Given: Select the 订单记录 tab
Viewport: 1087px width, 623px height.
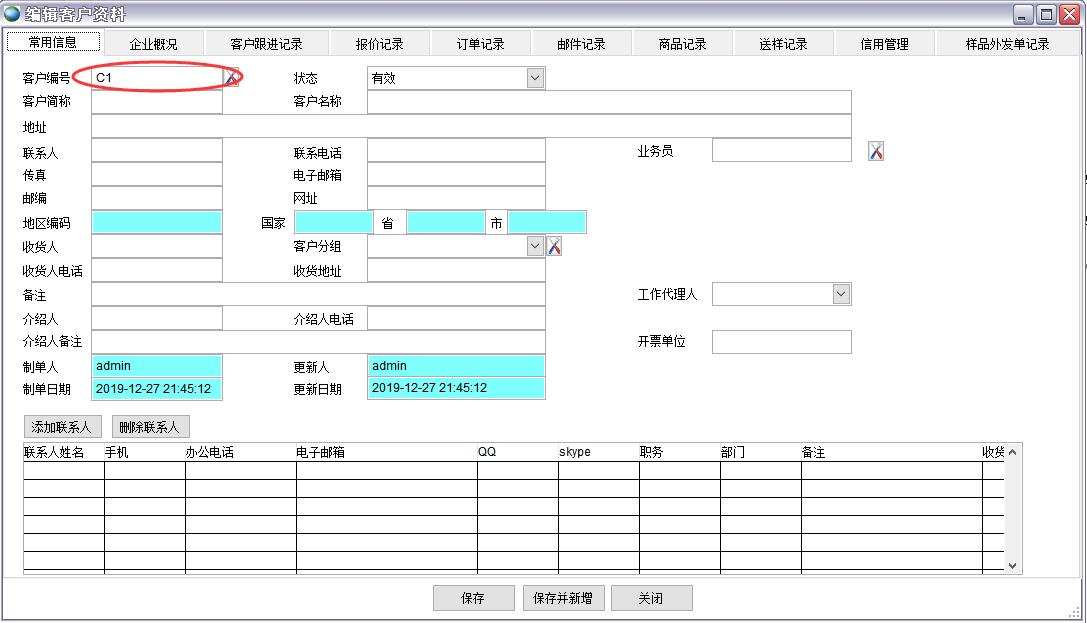Looking at the screenshot, I should 481,44.
